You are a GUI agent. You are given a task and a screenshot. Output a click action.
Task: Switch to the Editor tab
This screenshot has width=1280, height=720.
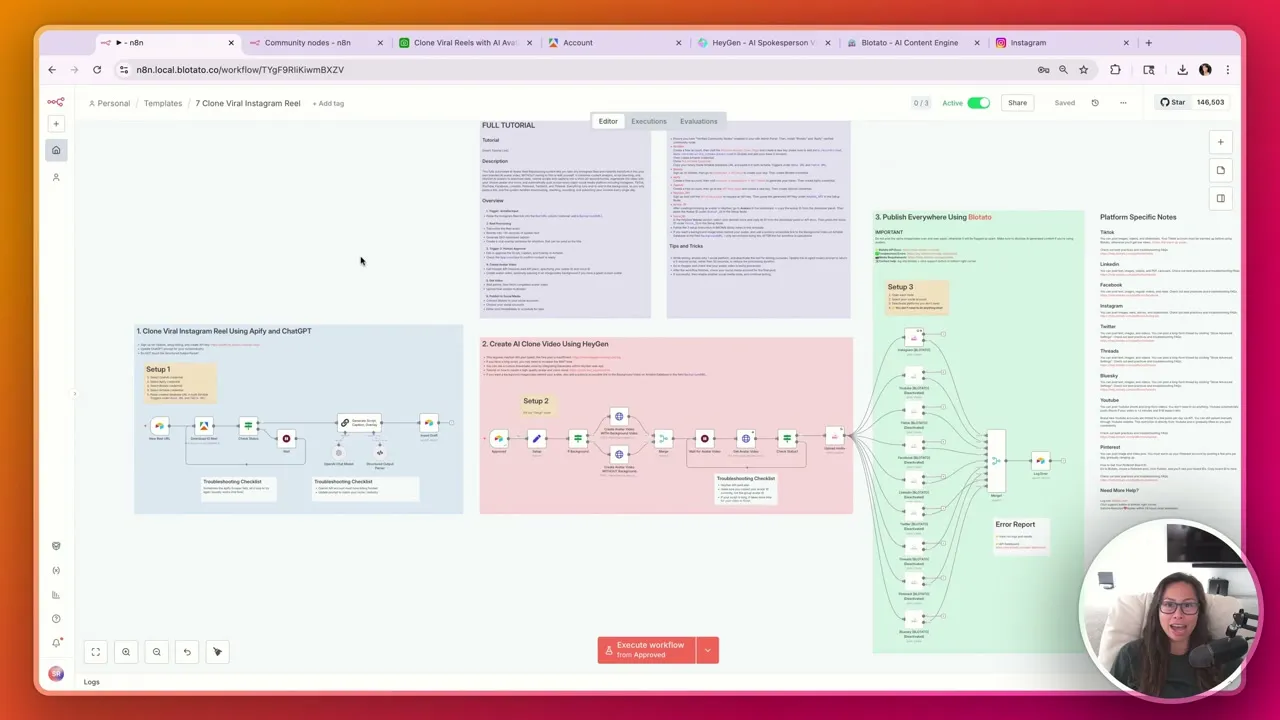pyautogui.click(x=608, y=121)
